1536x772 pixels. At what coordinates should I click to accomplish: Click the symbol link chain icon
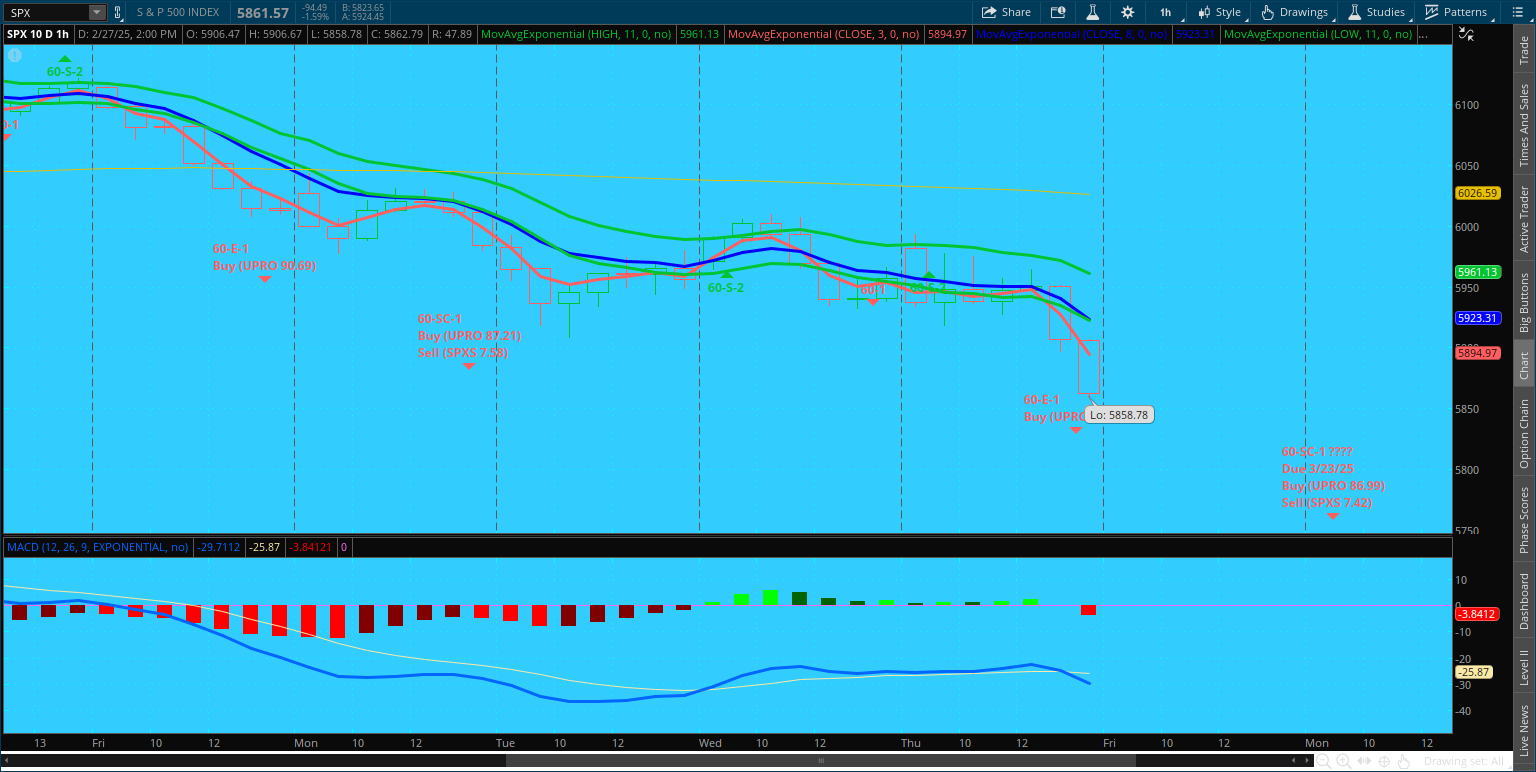[x=118, y=13]
